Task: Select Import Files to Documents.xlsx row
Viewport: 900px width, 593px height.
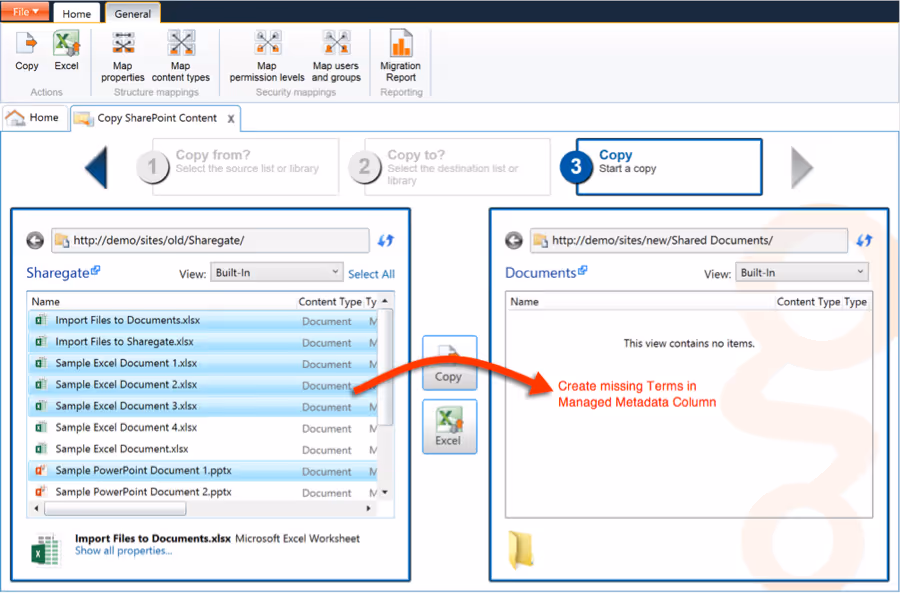Action: click(x=203, y=320)
